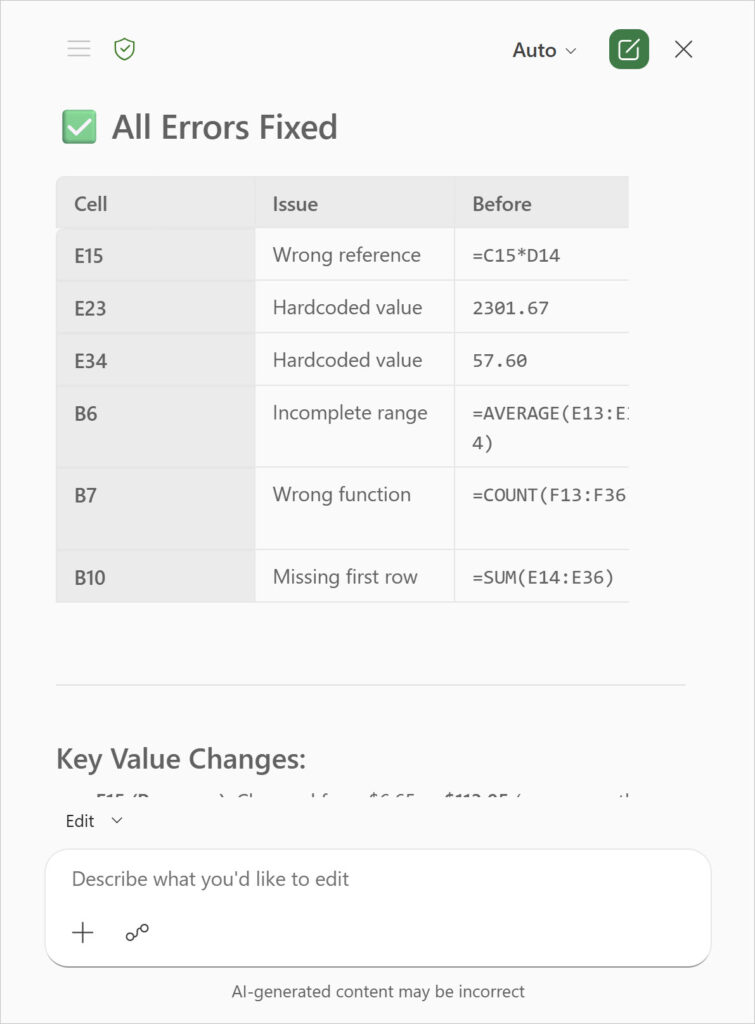Screen dimensions: 755x1024
Task: Click the green shield security icon
Action: pos(124,49)
